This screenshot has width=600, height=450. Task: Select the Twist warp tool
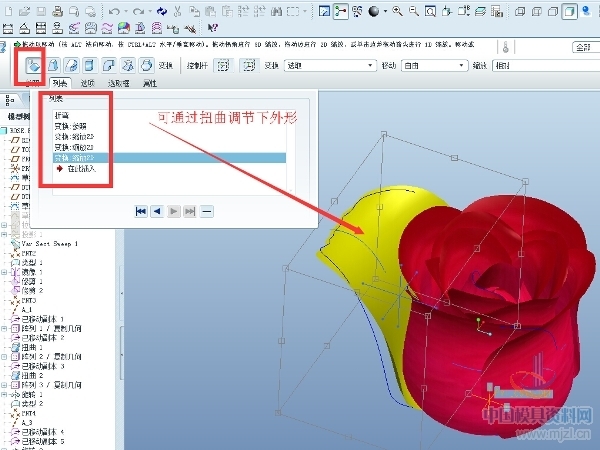(x=127, y=65)
